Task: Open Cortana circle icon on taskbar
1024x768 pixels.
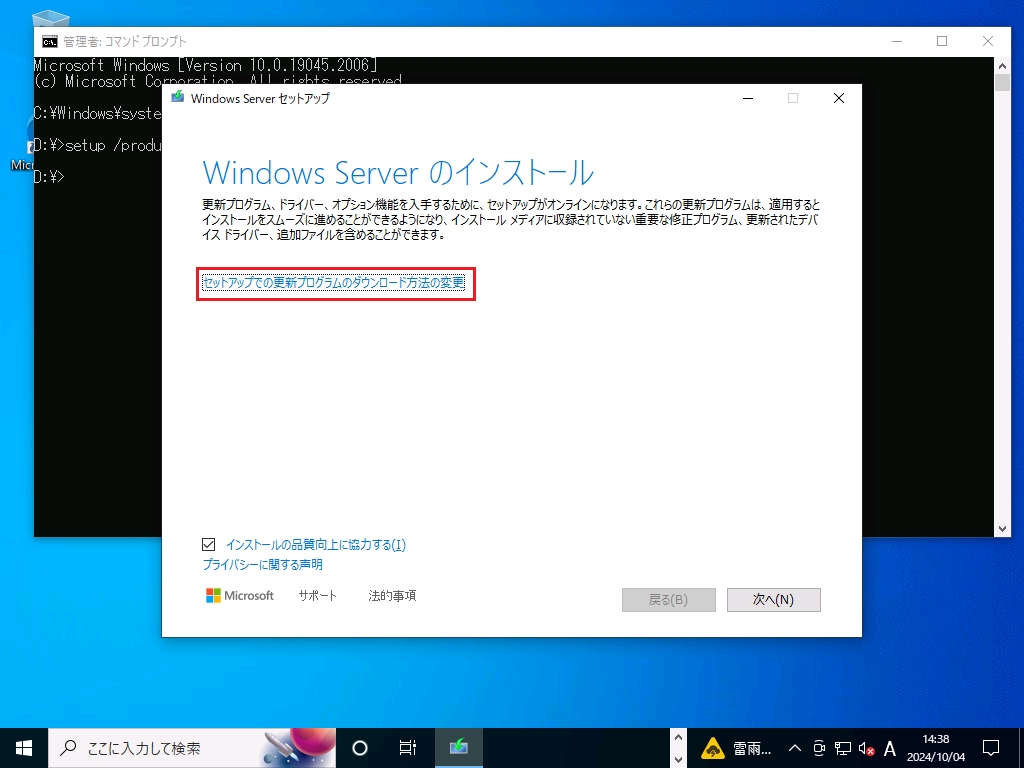Action: [360, 748]
